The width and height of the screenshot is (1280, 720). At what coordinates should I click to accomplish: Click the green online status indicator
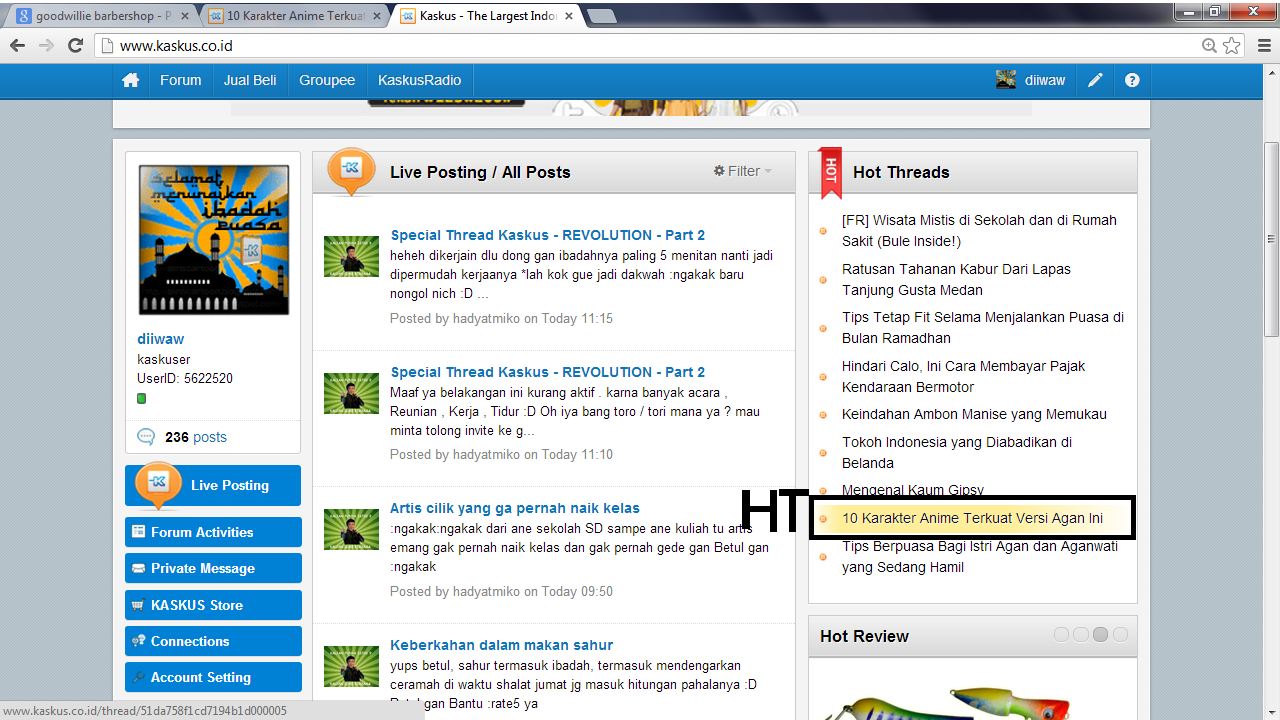[x=142, y=398]
